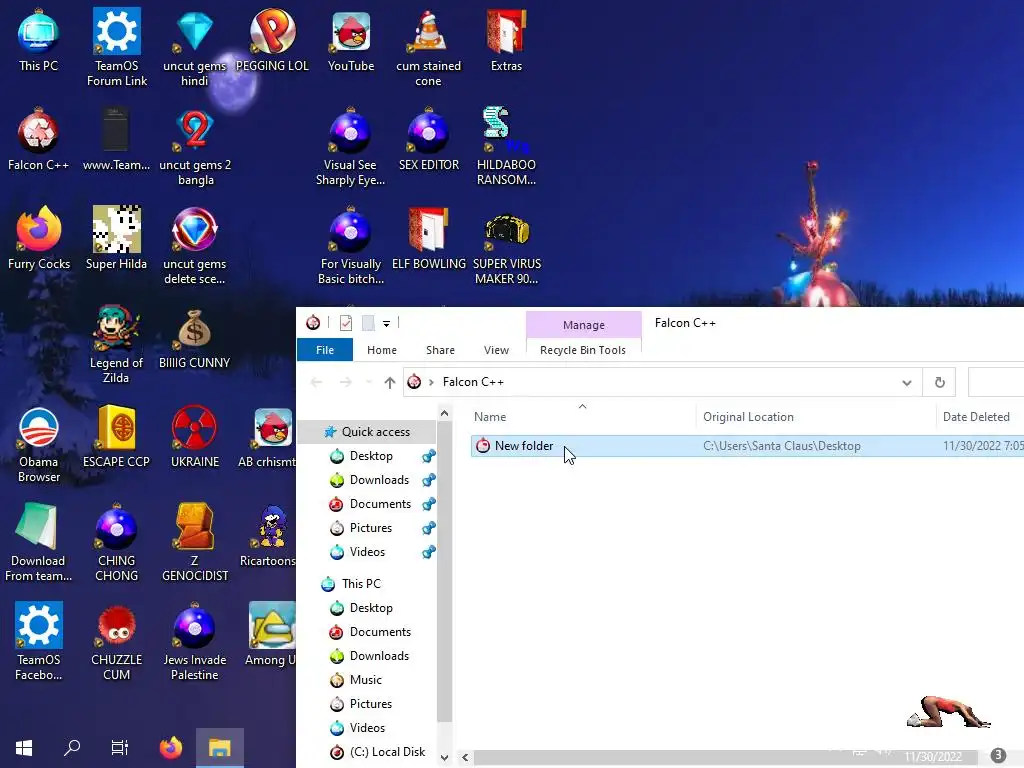Sort by the Name column header
The height and width of the screenshot is (768, 1024).
pyautogui.click(x=581, y=417)
